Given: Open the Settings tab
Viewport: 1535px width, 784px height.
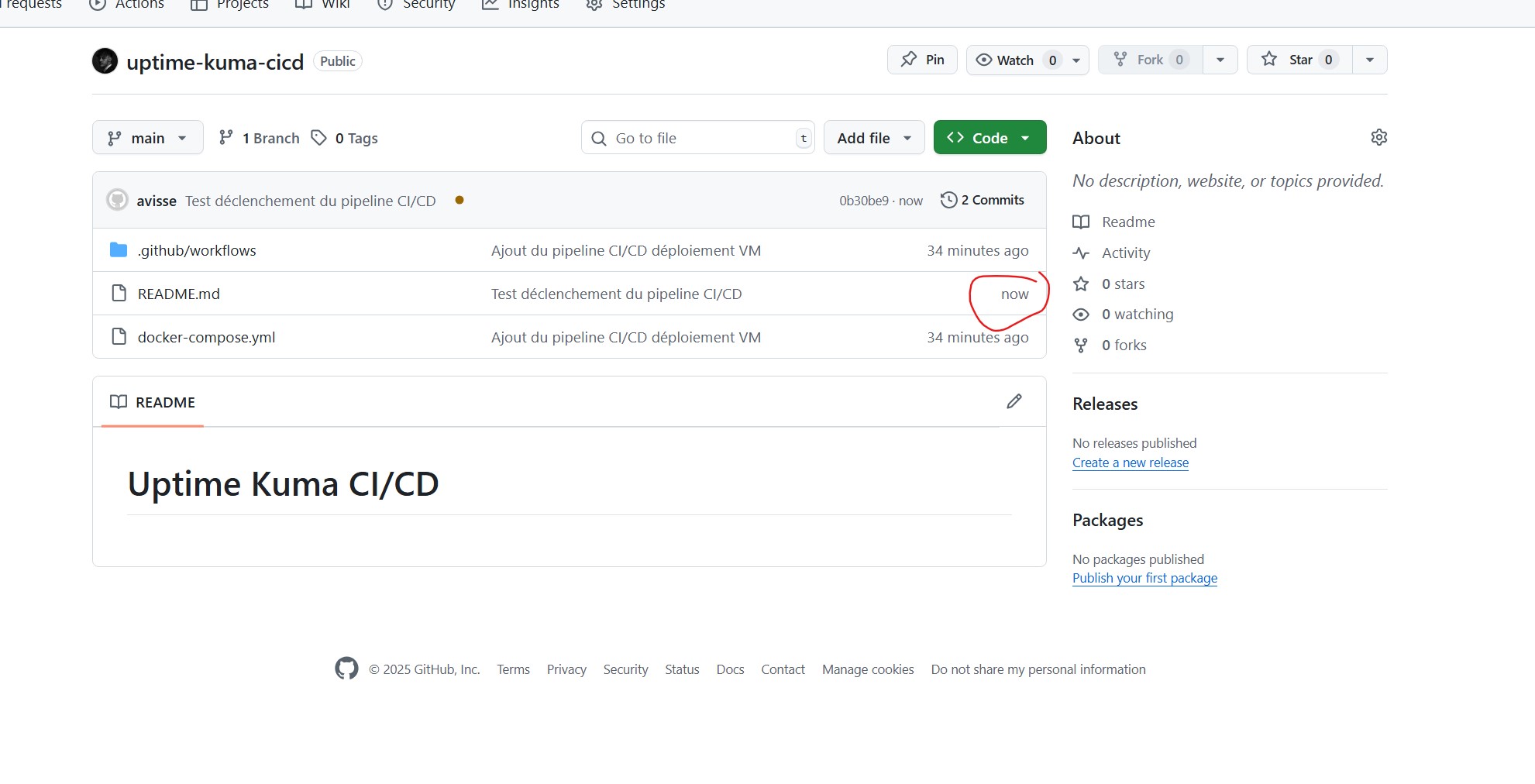Looking at the screenshot, I should coord(626,5).
